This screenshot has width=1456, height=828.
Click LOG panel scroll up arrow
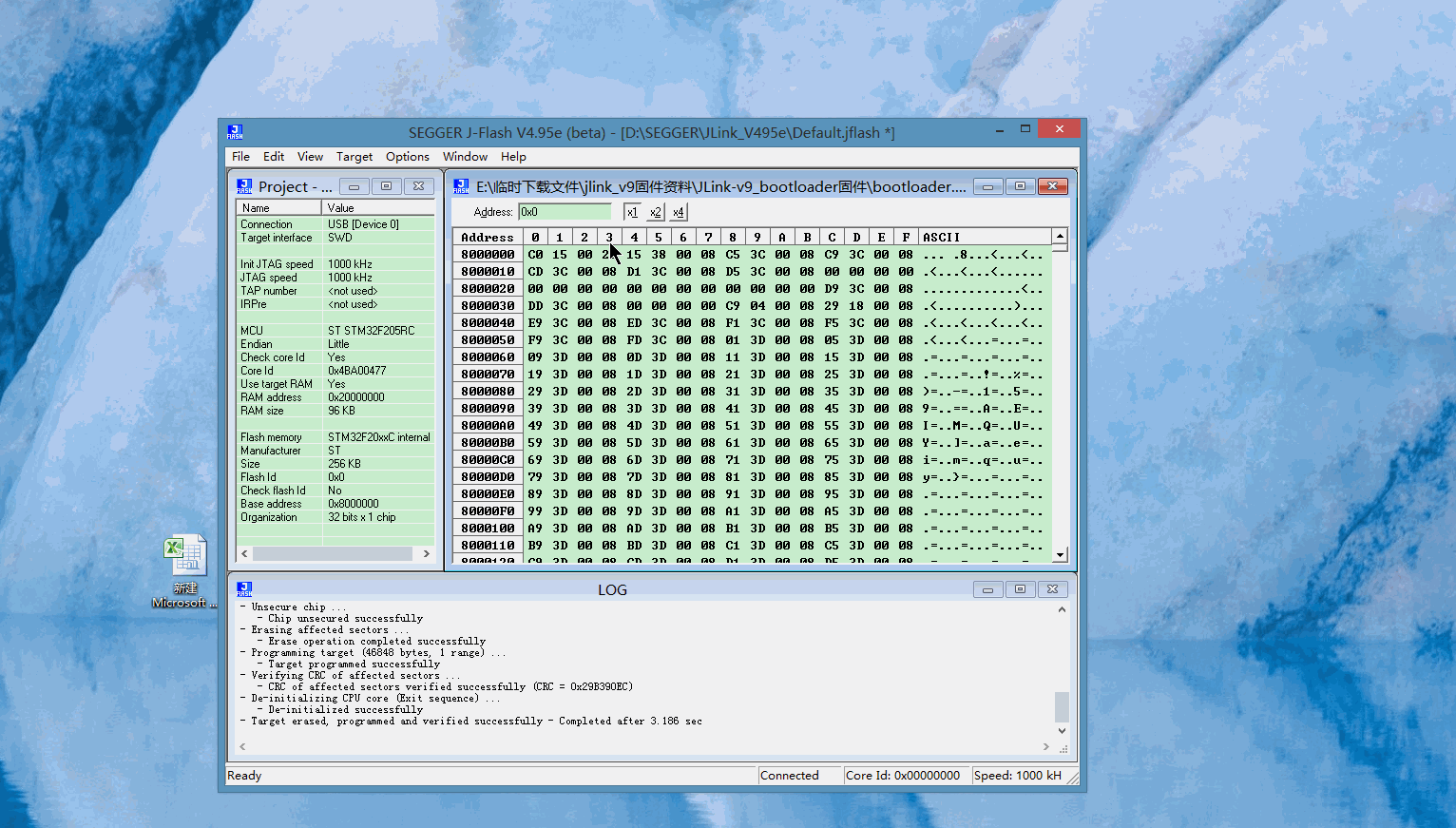(x=1062, y=609)
